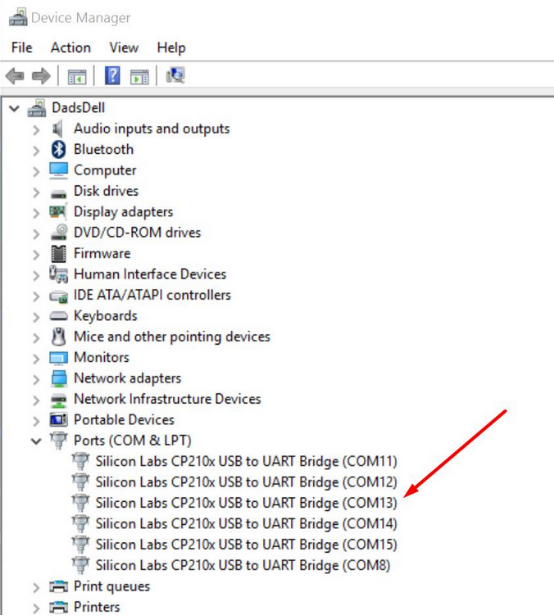Select the CP210x USB to UART Bridge (COM11) device
This screenshot has width=554, height=616.
(246, 461)
